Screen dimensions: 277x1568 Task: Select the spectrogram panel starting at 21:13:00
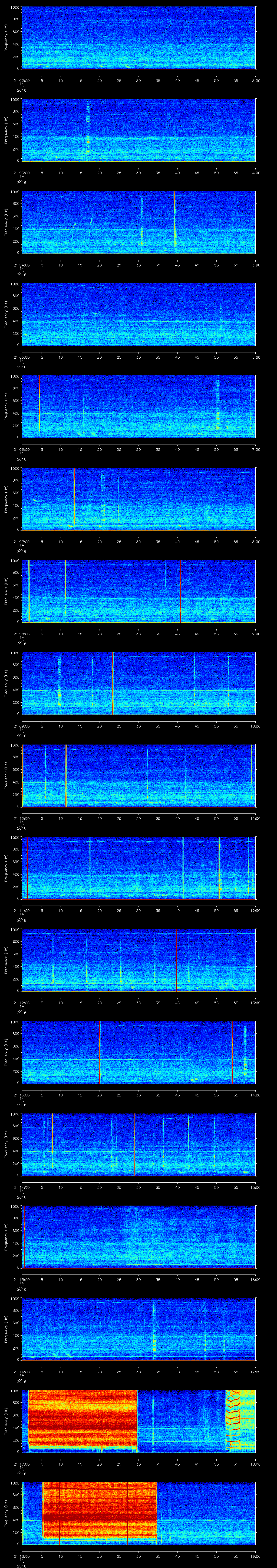tap(139, 1052)
